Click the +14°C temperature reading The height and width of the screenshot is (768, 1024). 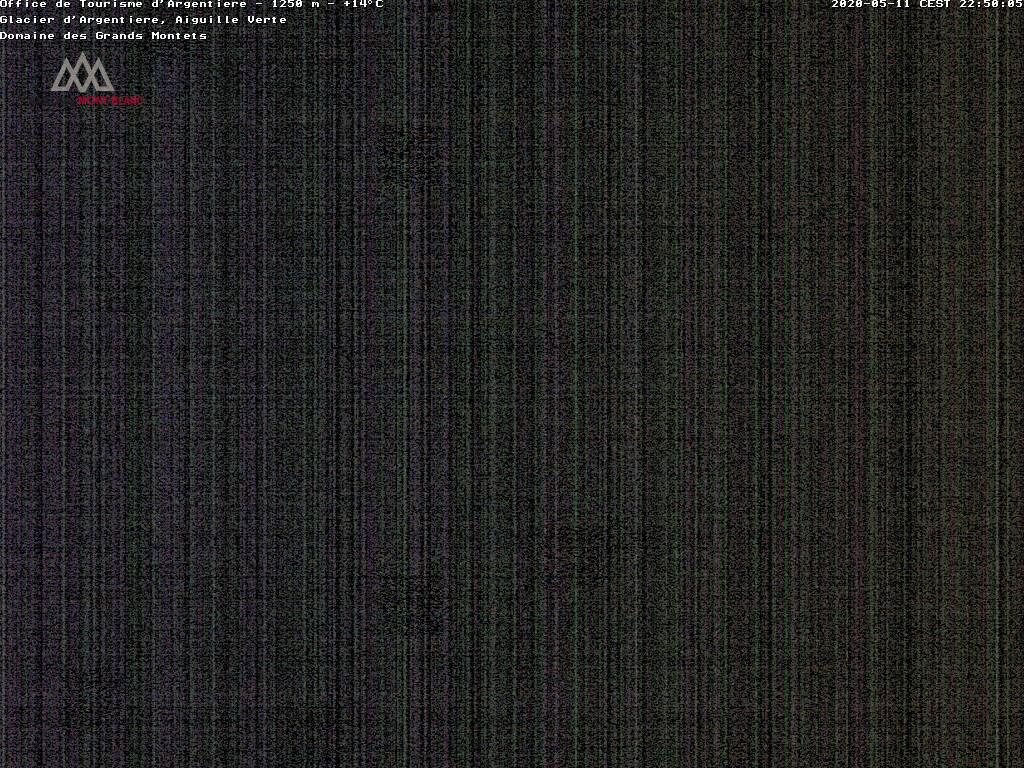coord(363,4)
